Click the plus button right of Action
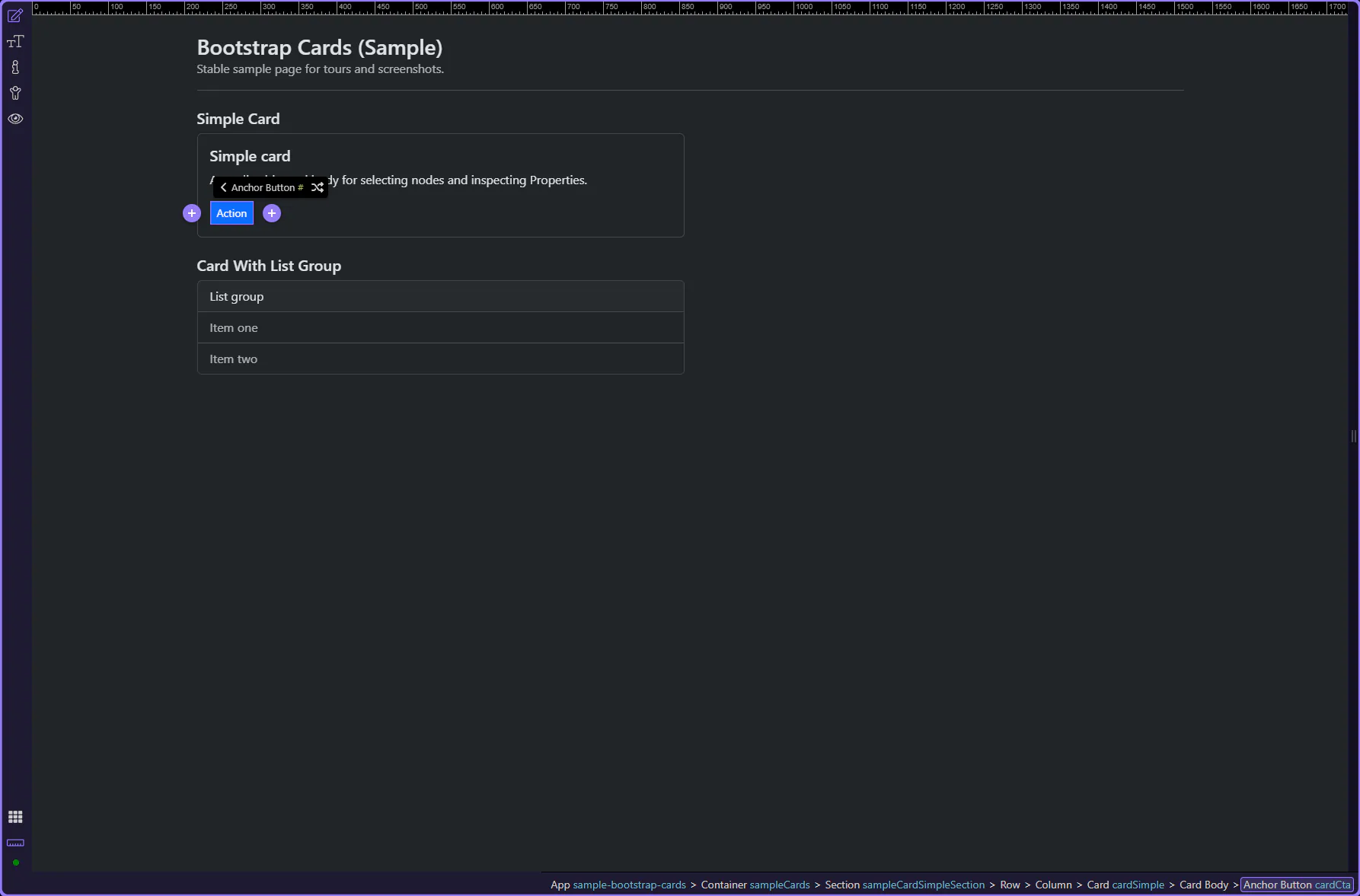The width and height of the screenshot is (1360, 896). (272, 213)
